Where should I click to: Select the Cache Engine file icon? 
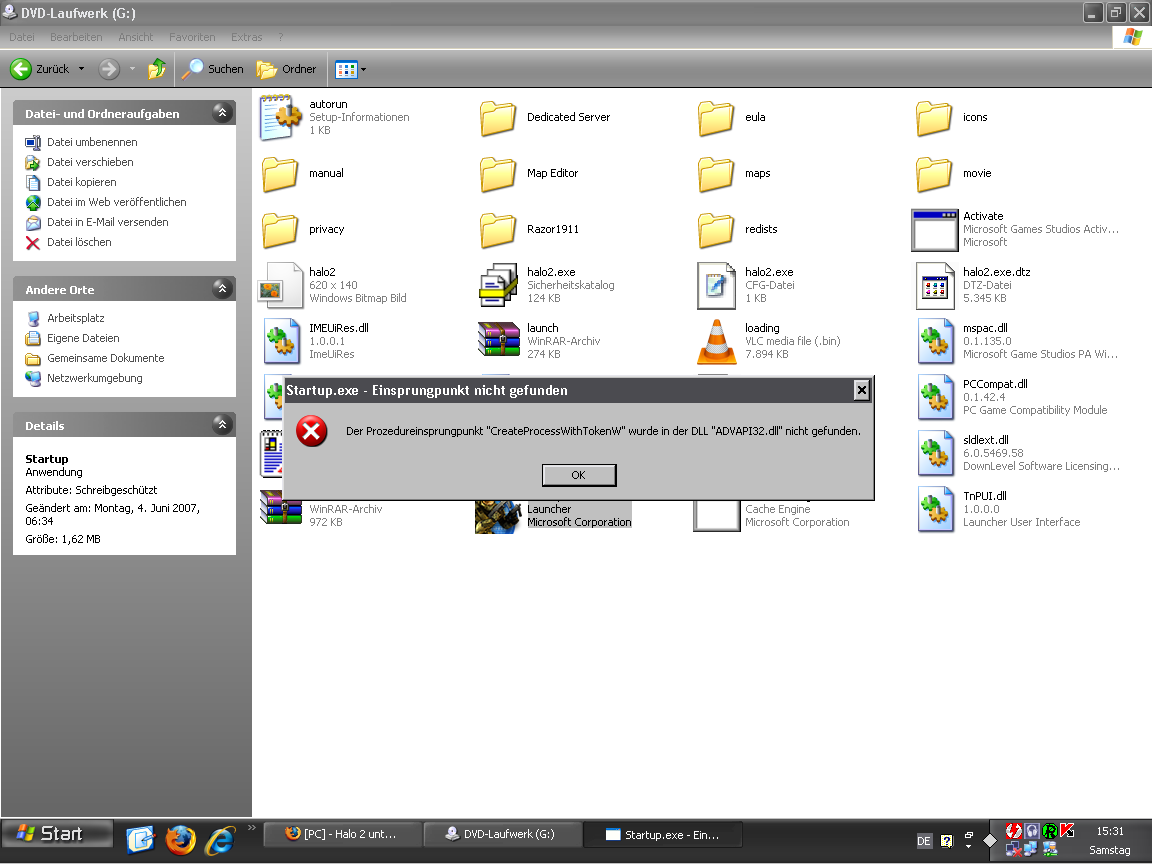(x=716, y=515)
